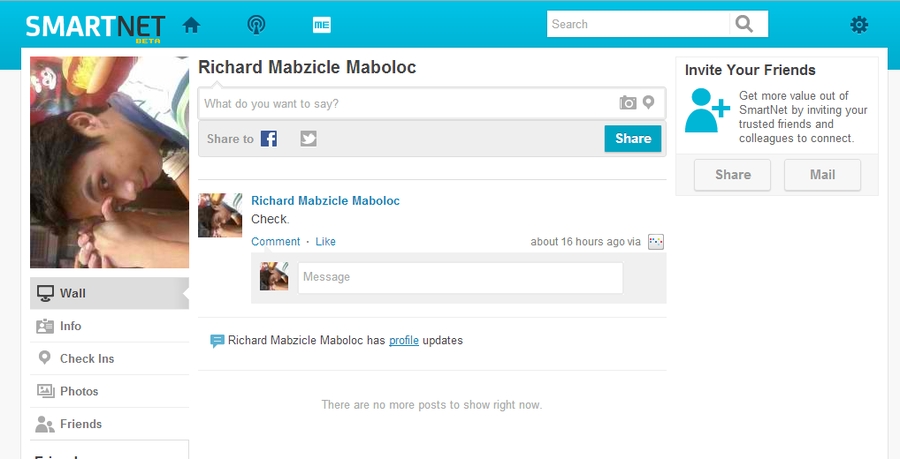Click the Like link under the post
This screenshot has height=459, width=900.
tap(326, 242)
